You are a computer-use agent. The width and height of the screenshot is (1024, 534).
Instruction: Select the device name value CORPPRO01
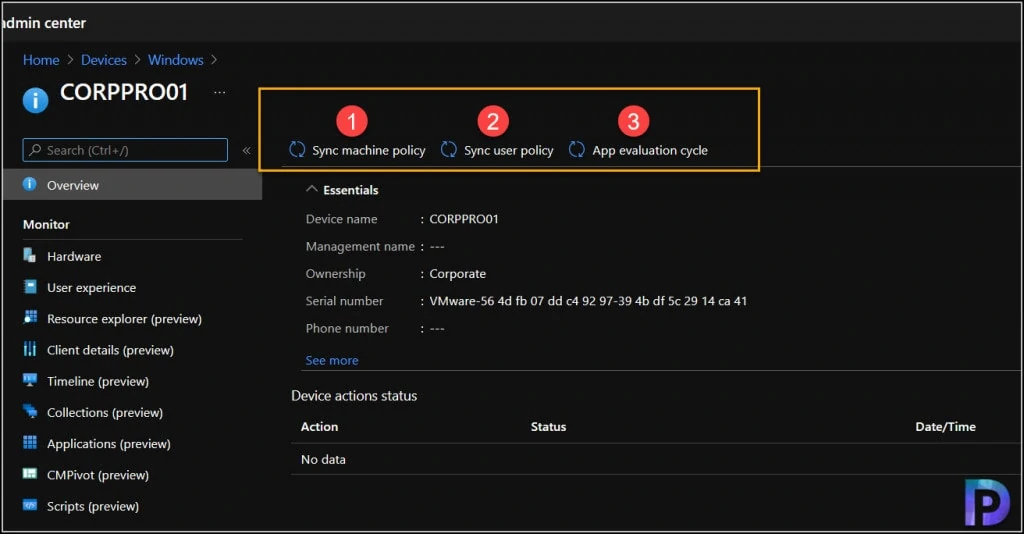(x=464, y=219)
